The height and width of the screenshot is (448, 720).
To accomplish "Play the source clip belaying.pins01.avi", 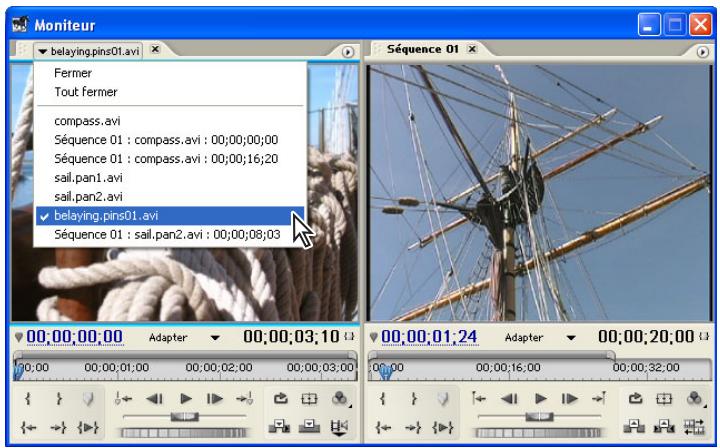I will pos(186,398).
